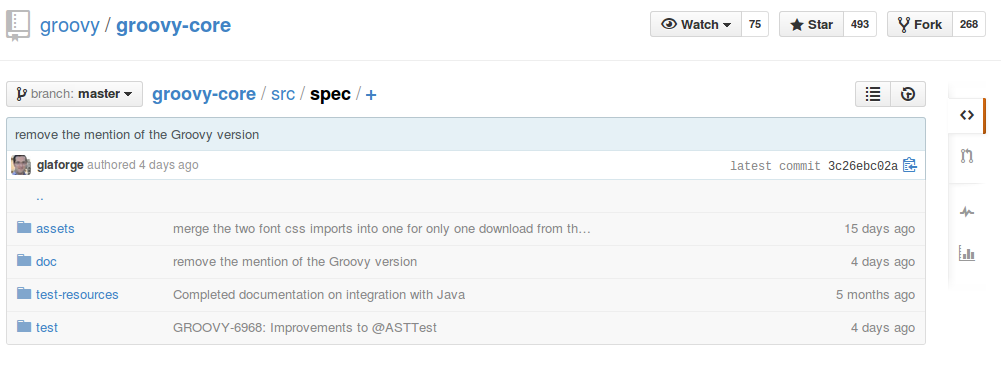Screen dimensions: 1001x369
Task: Click the test folder icon
Action: coord(24,326)
